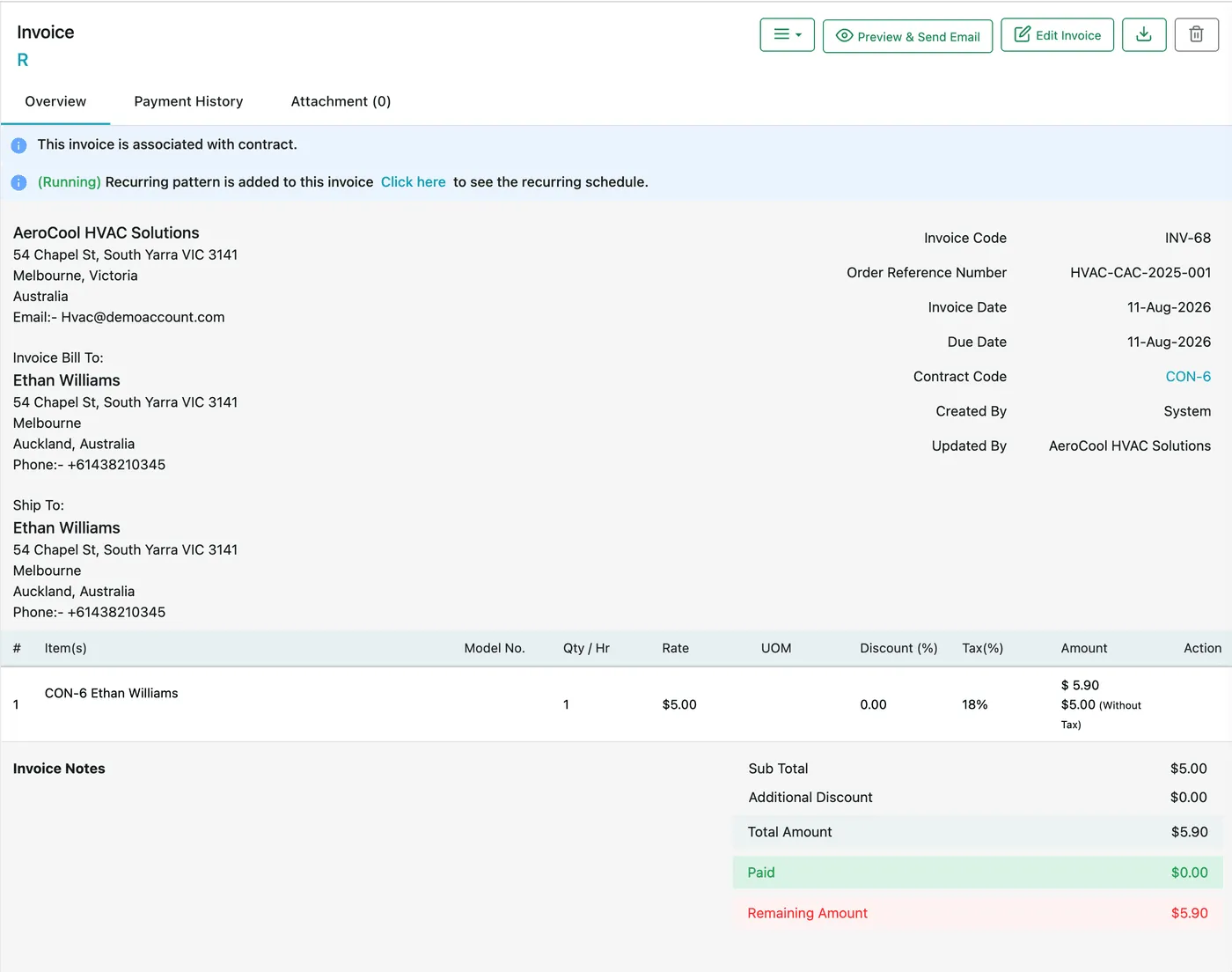Click the Preview & Send Email button
1232x972 pixels.
click(907, 36)
